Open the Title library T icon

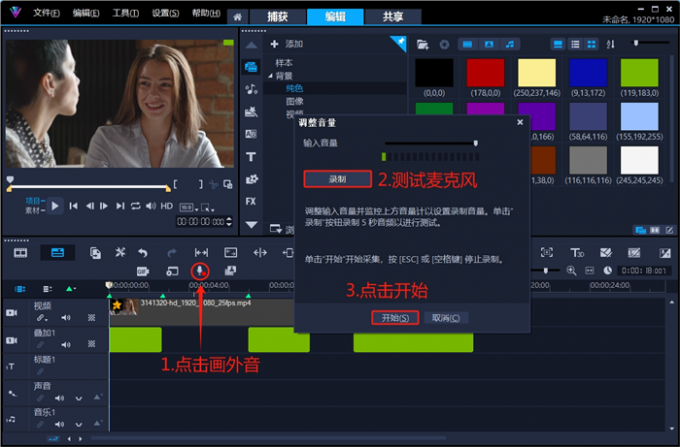pos(251,157)
